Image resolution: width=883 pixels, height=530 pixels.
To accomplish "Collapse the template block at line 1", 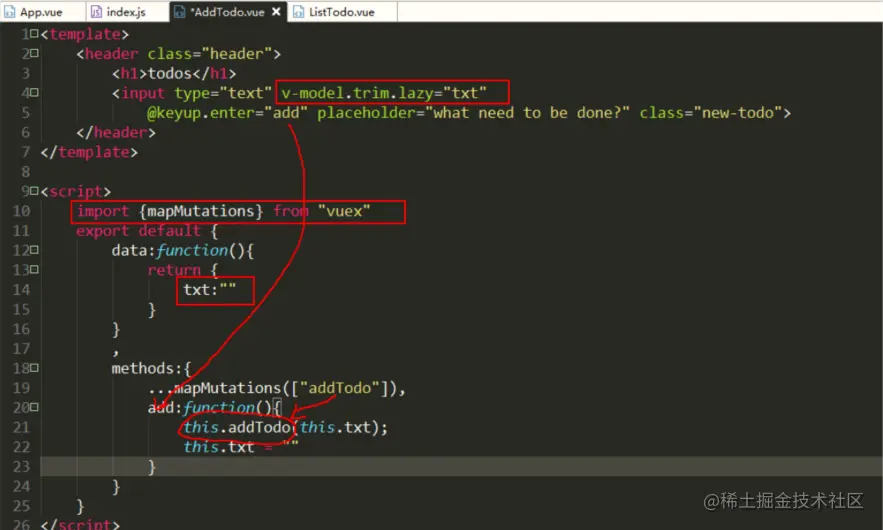I will click(34, 34).
